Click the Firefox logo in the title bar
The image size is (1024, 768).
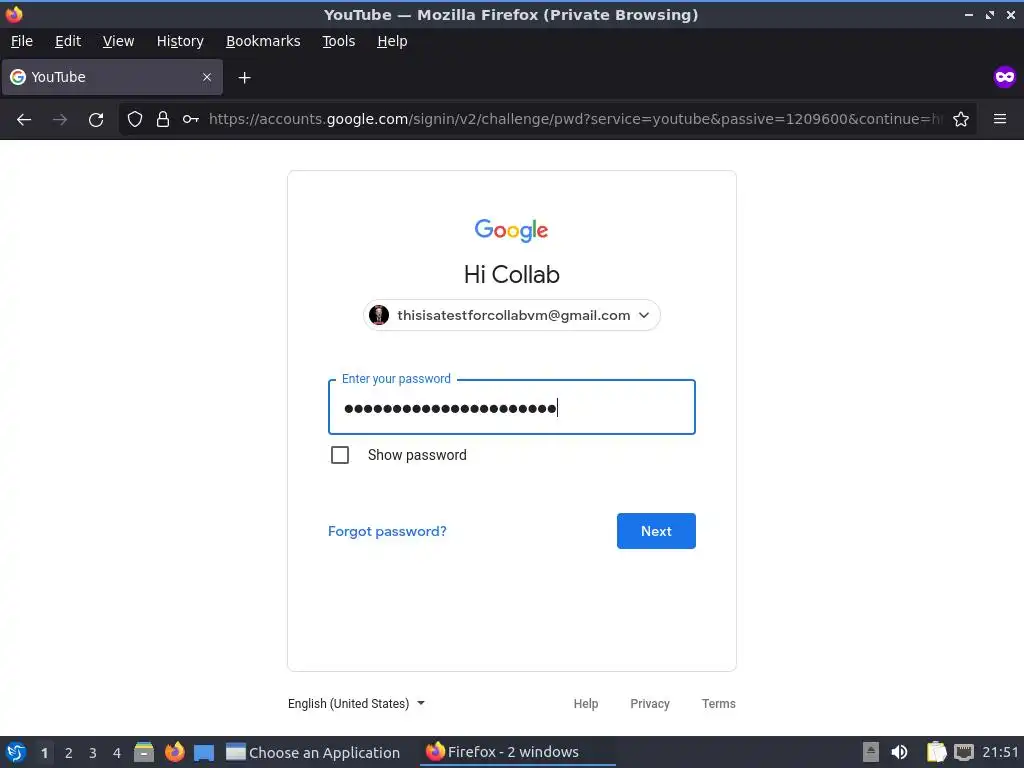coord(14,14)
